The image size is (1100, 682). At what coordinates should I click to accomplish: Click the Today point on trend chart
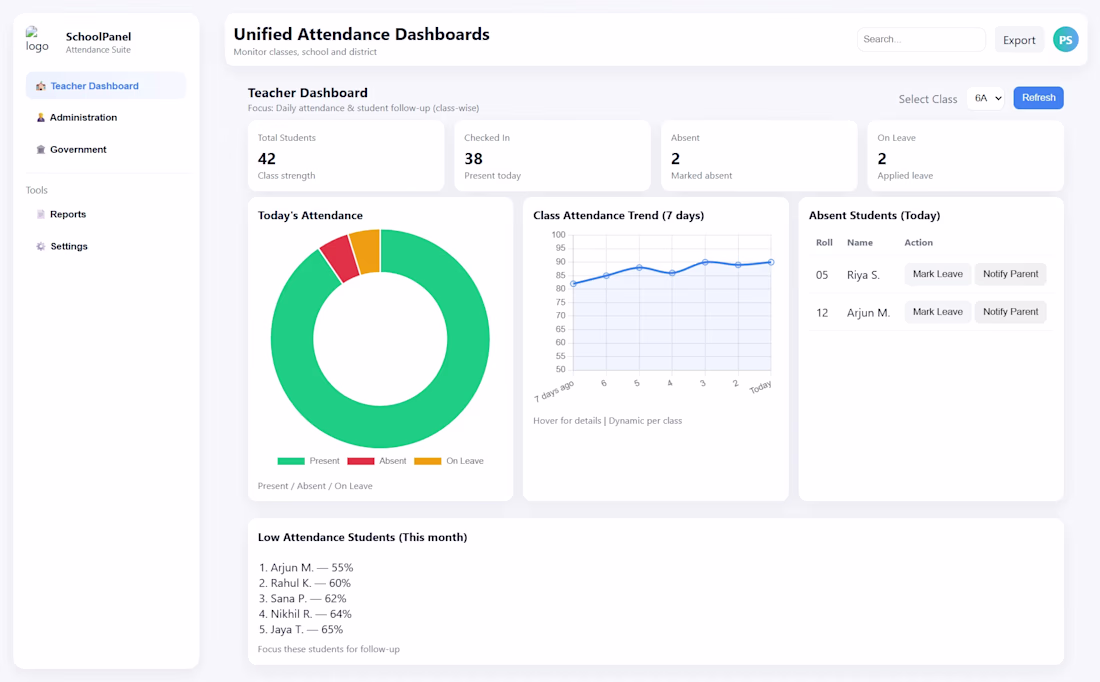click(x=771, y=262)
